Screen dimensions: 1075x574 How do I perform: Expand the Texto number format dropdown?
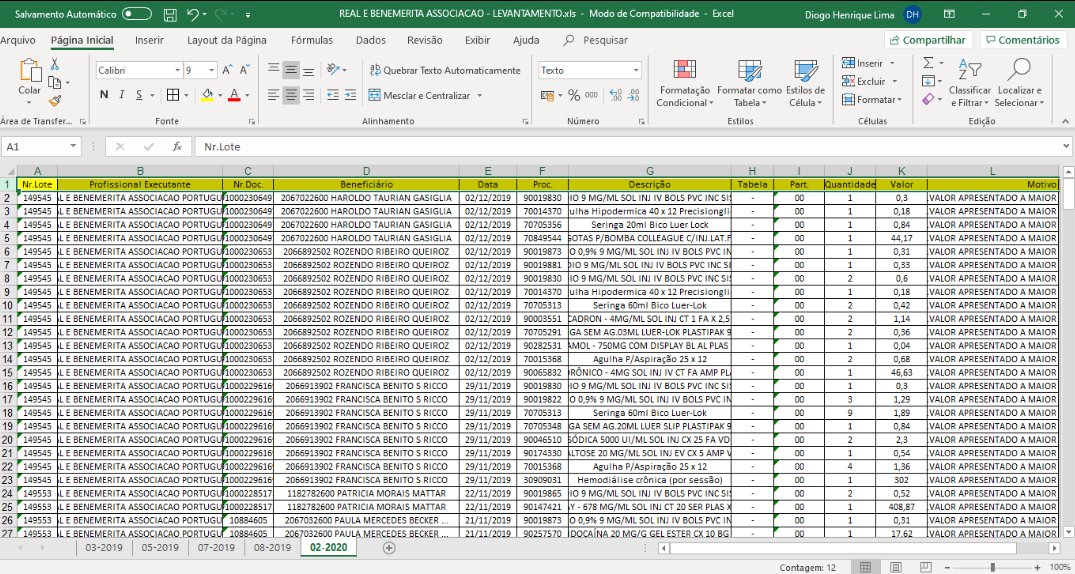point(635,70)
